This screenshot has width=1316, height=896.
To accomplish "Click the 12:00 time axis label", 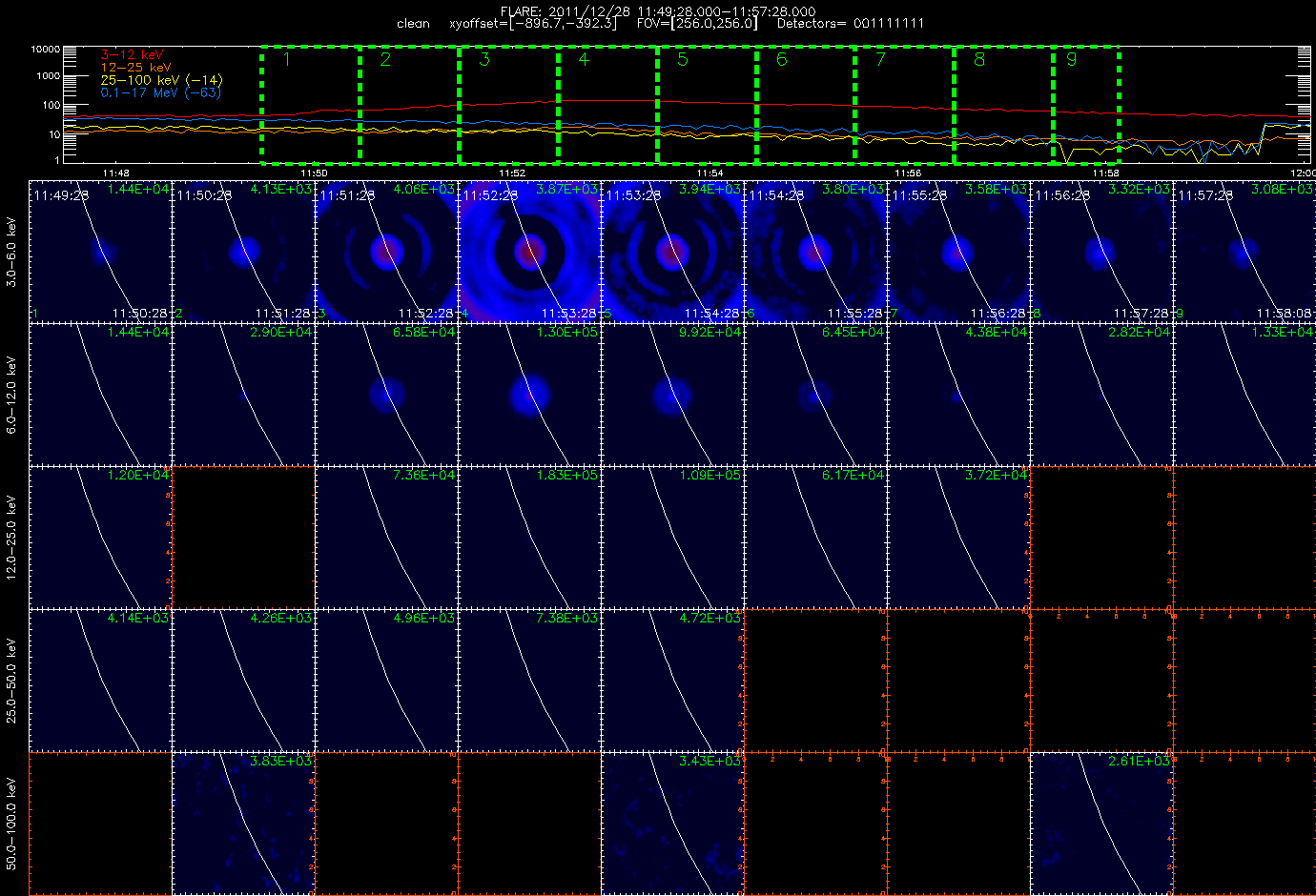I will pyautogui.click(x=1302, y=173).
